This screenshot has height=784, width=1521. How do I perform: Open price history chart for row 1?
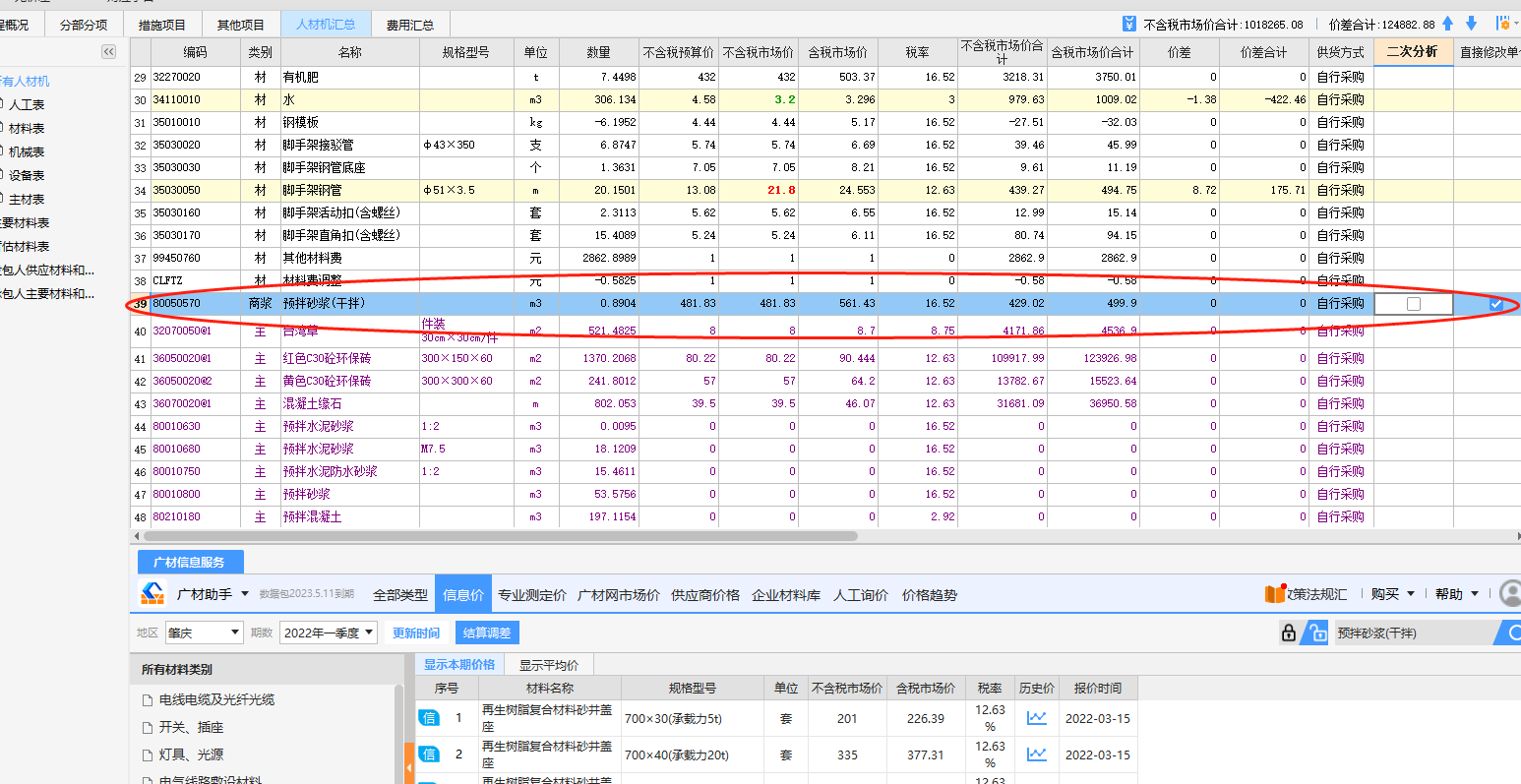click(x=1037, y=718)
